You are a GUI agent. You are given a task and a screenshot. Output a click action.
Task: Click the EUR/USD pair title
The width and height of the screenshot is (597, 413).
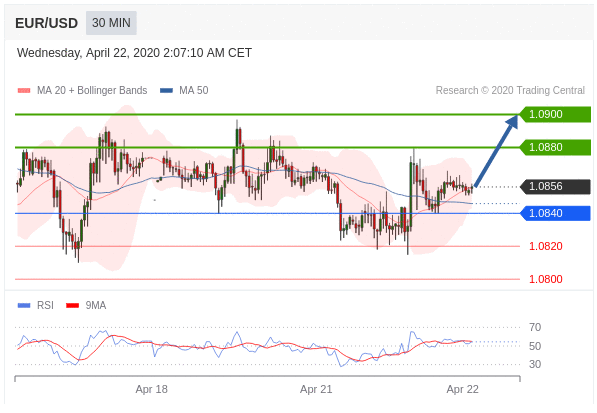coord(46,23)
